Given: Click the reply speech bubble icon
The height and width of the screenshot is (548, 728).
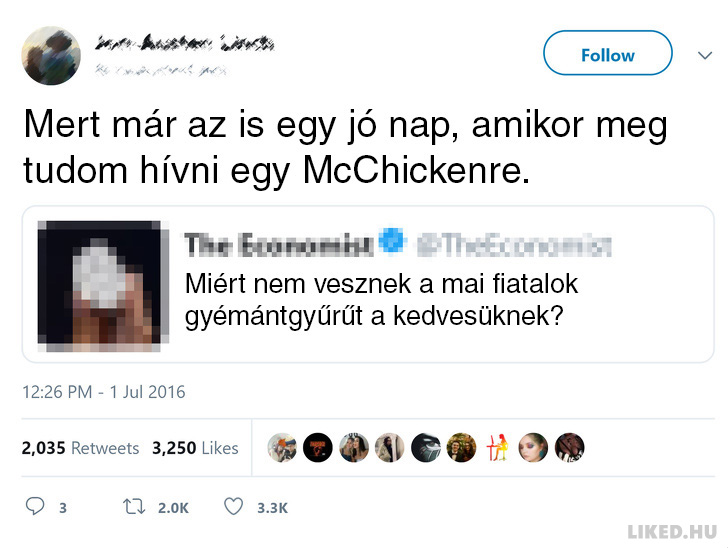Looking at the screenshot, I should [x=35, y=506].
